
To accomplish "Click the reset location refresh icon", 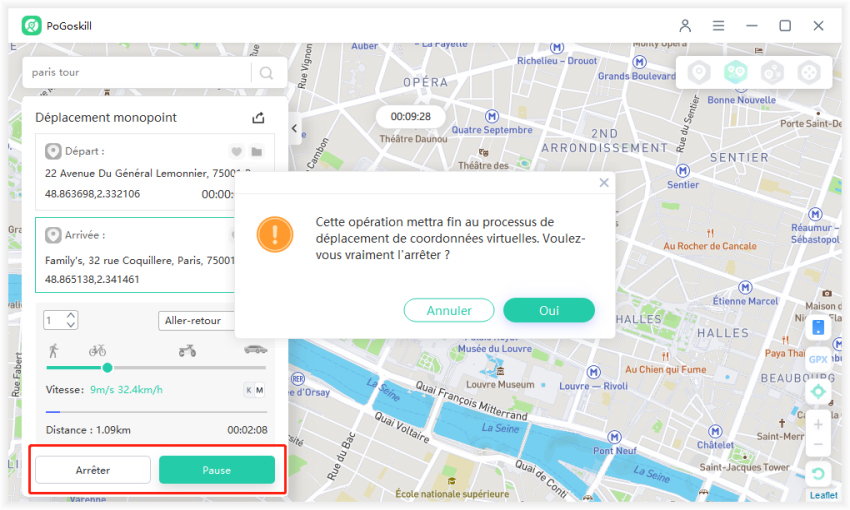I will [x=818, y=474].
